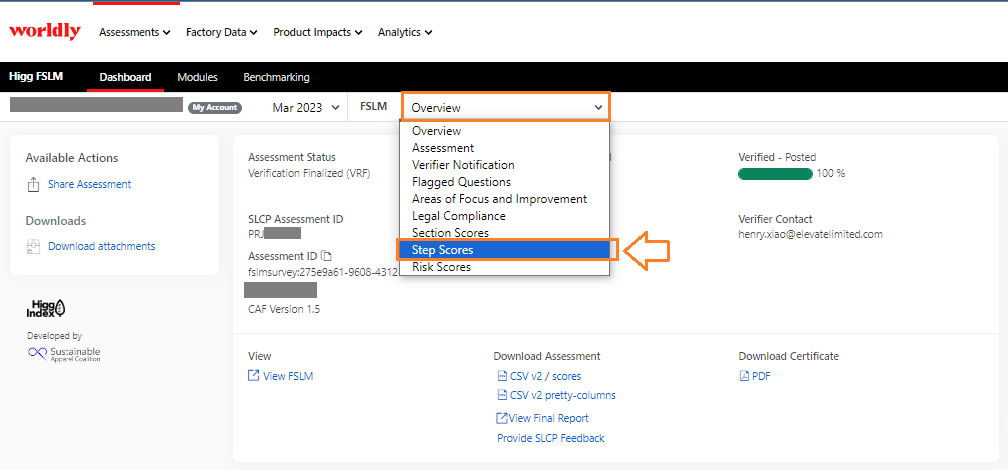
Task: Copy the Assessment ID with the copy icon
Action: 327,255
